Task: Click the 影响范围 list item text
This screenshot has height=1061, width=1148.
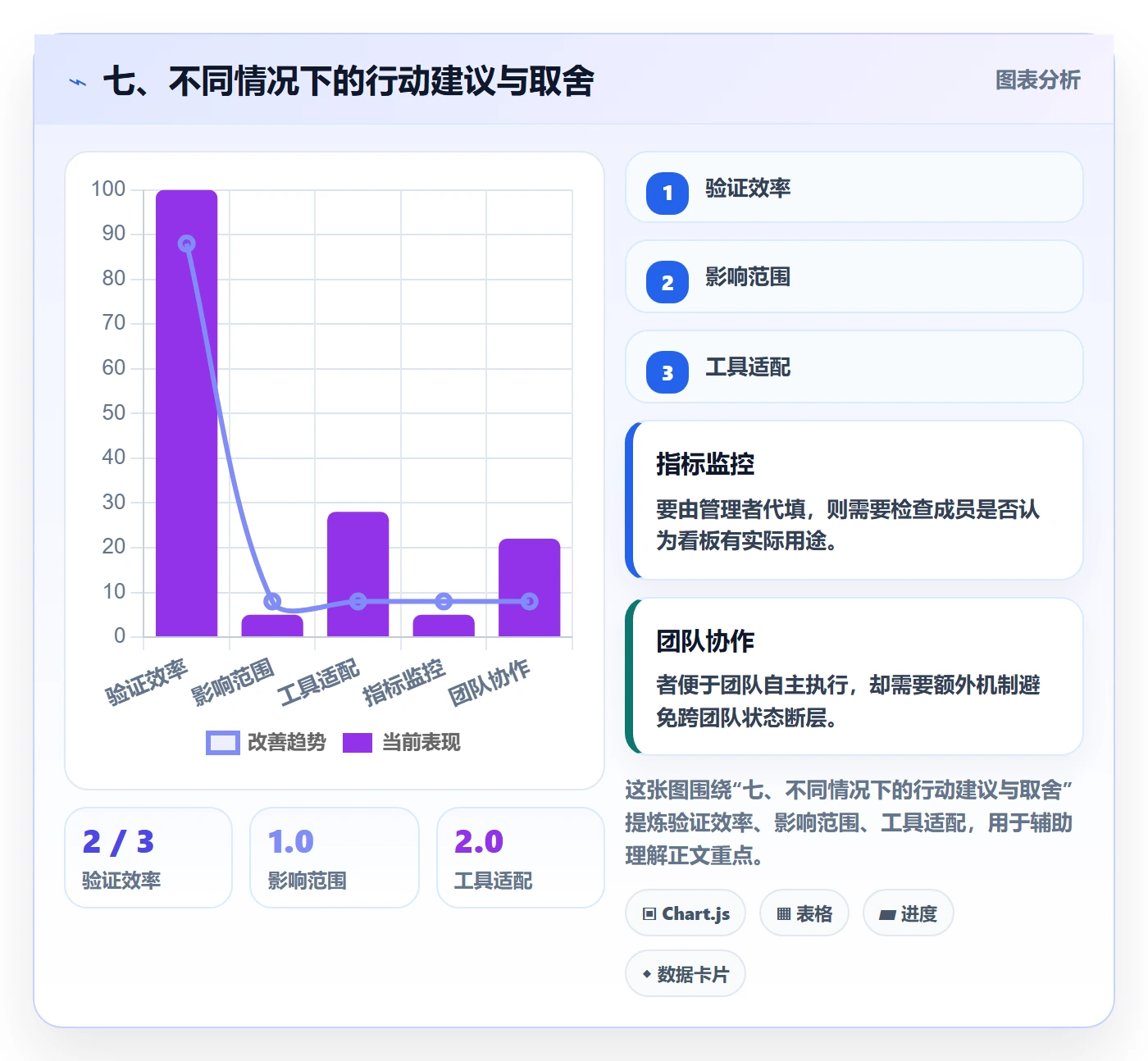Action: pos(748,277)
